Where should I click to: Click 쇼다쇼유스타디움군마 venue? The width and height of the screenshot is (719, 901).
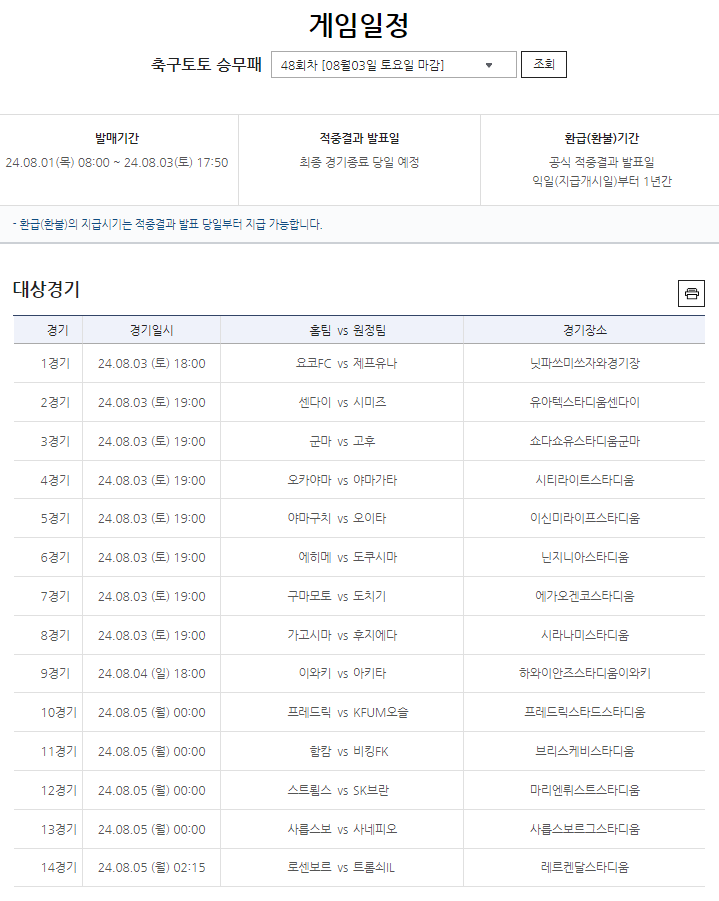click(x=585, y=442)
